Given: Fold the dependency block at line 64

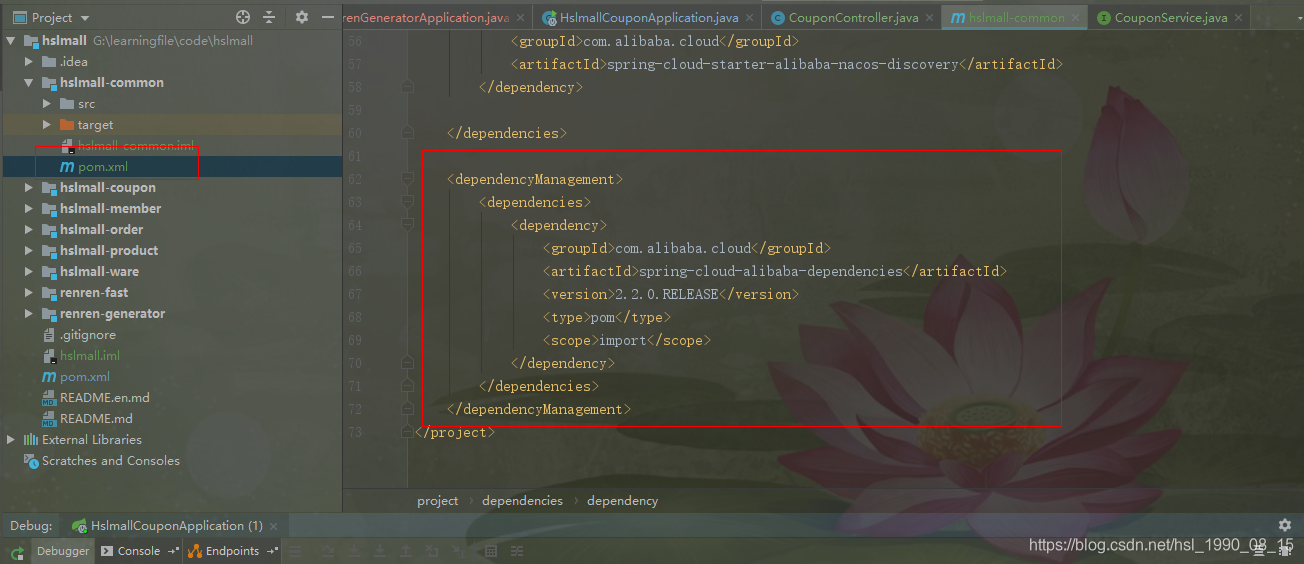Looking at the screenshot, I should 407,226.
